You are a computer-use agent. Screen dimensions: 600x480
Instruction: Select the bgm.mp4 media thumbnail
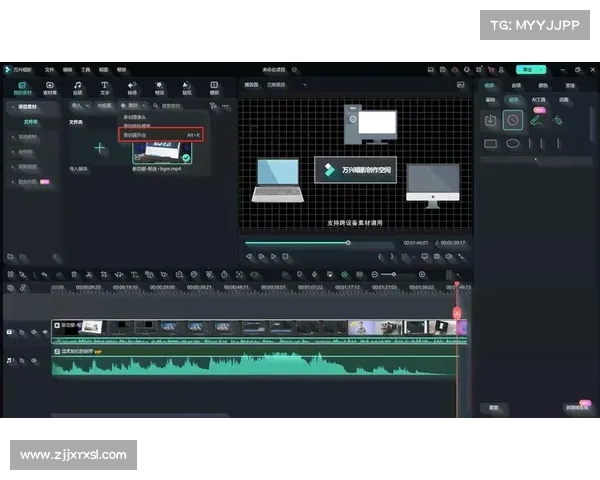click(161, 150)
